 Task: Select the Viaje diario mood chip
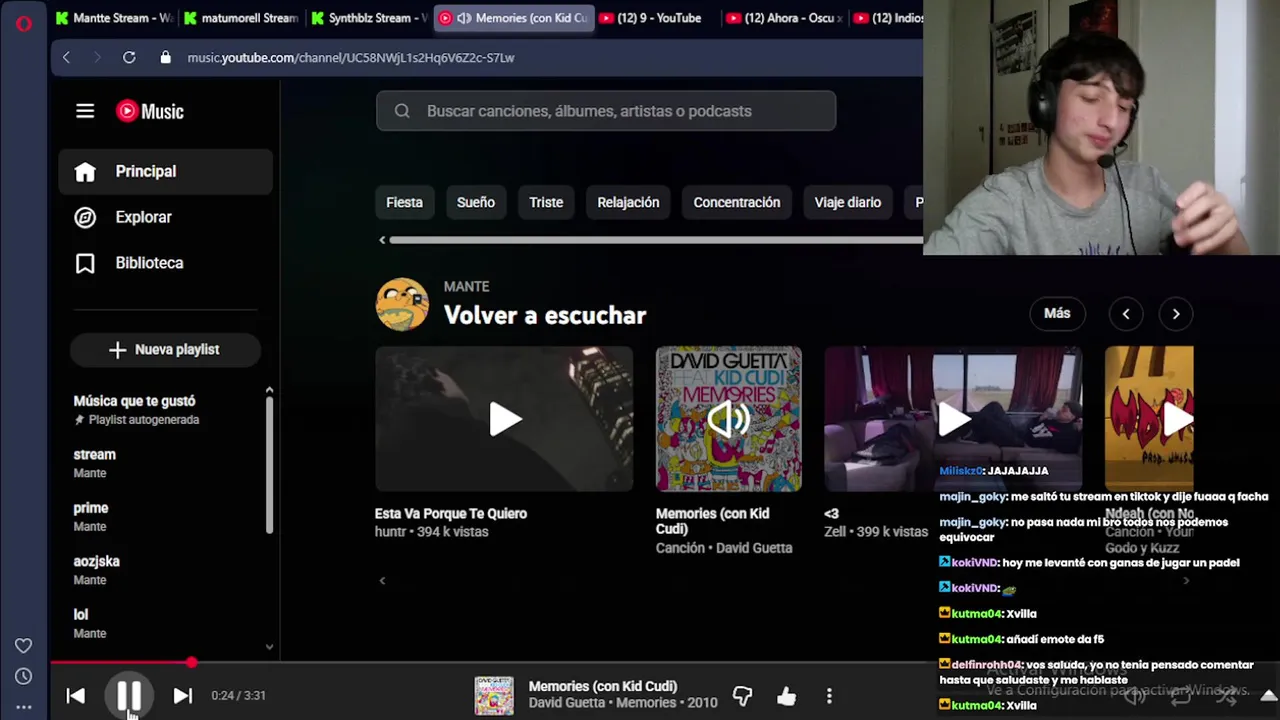(848, 202)
